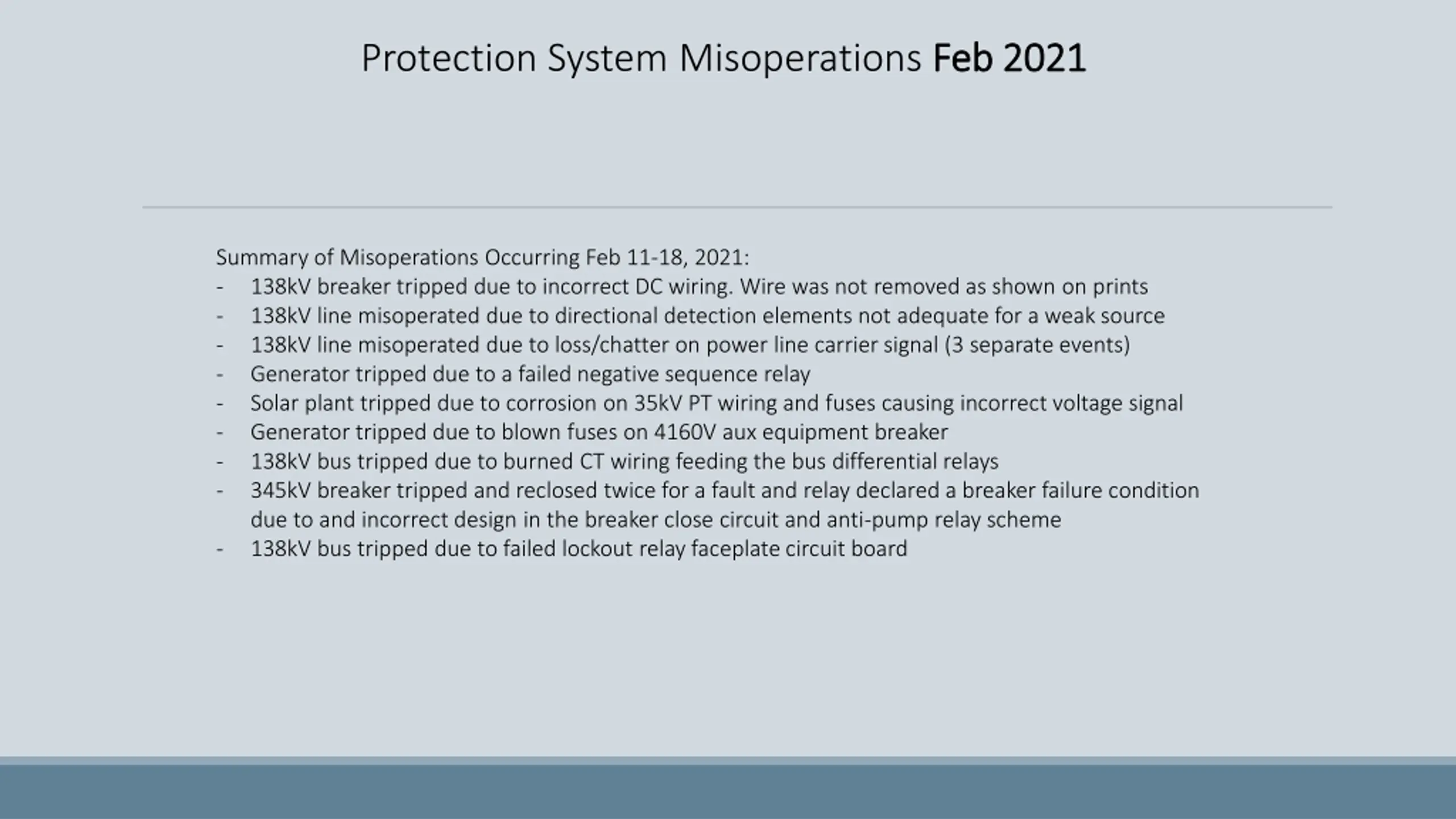Click the blown fuses 4160V aux bullet
Image resolution: width=1456 pixels, height=819 pixels.
pos(599,432)
